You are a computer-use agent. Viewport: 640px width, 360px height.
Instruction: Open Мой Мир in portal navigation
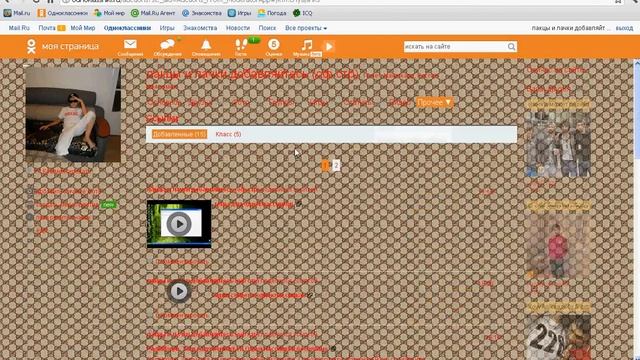tap(83, 28)
